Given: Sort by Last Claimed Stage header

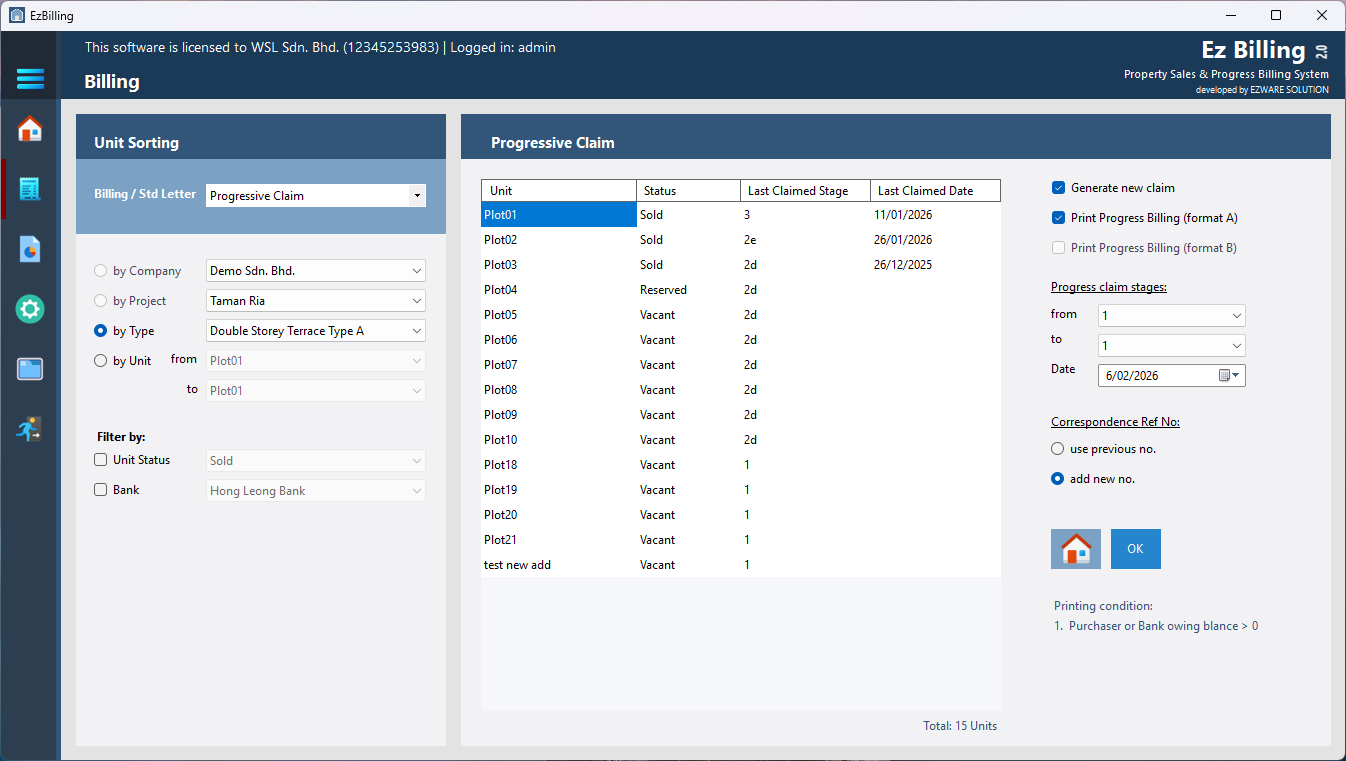Looking at the screenshot, I should (x=805, y=191).
